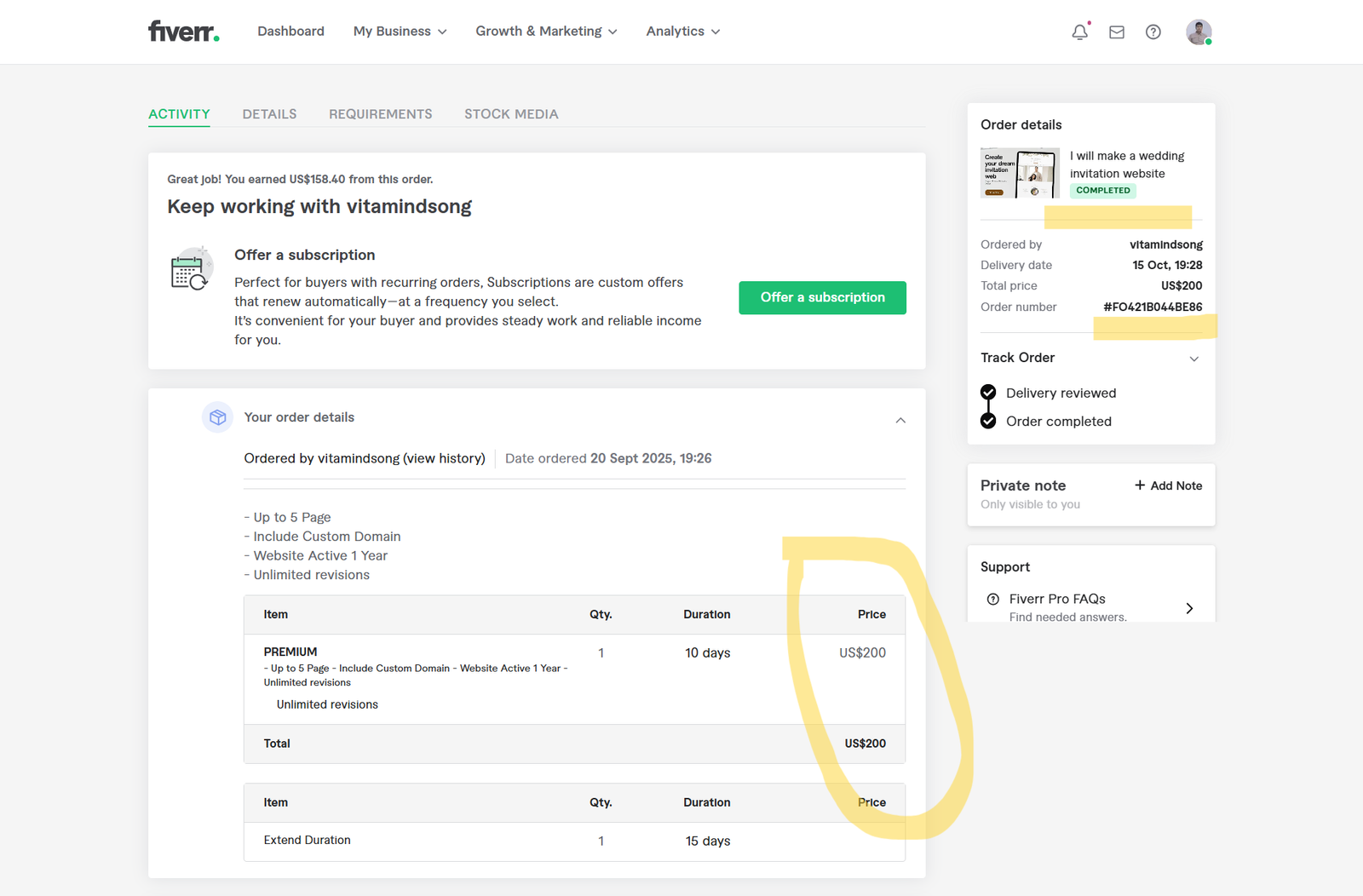Viewport: 1363px width, 896px height.
Task: Click the Offer a subscription button
Action: (x=822, y=297)
